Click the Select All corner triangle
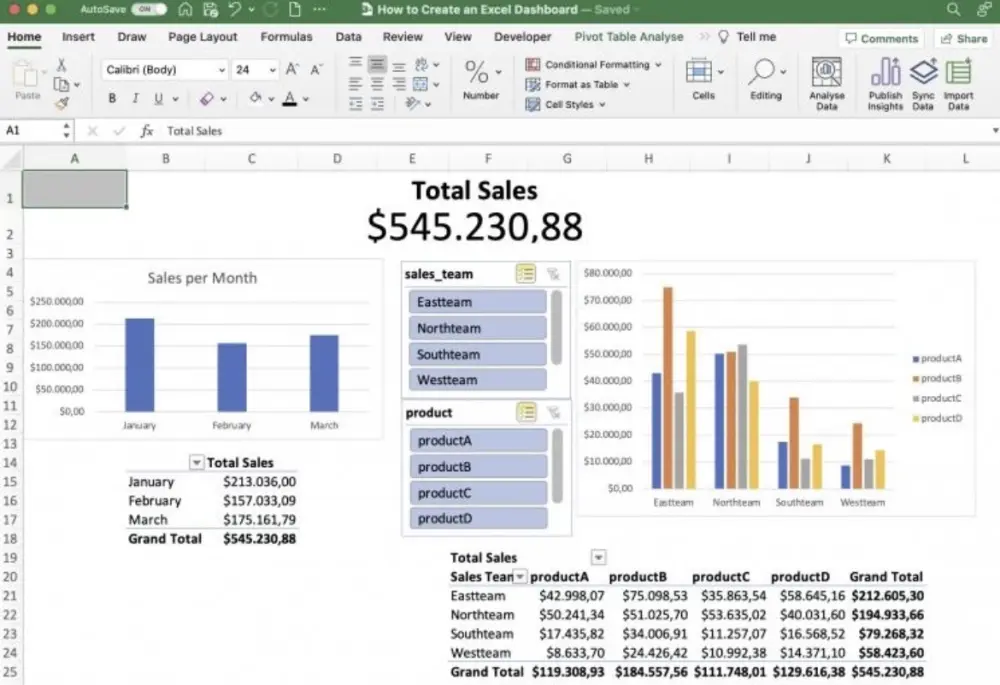The height and width of the screenshot is (685, 1000). point(11,159)
